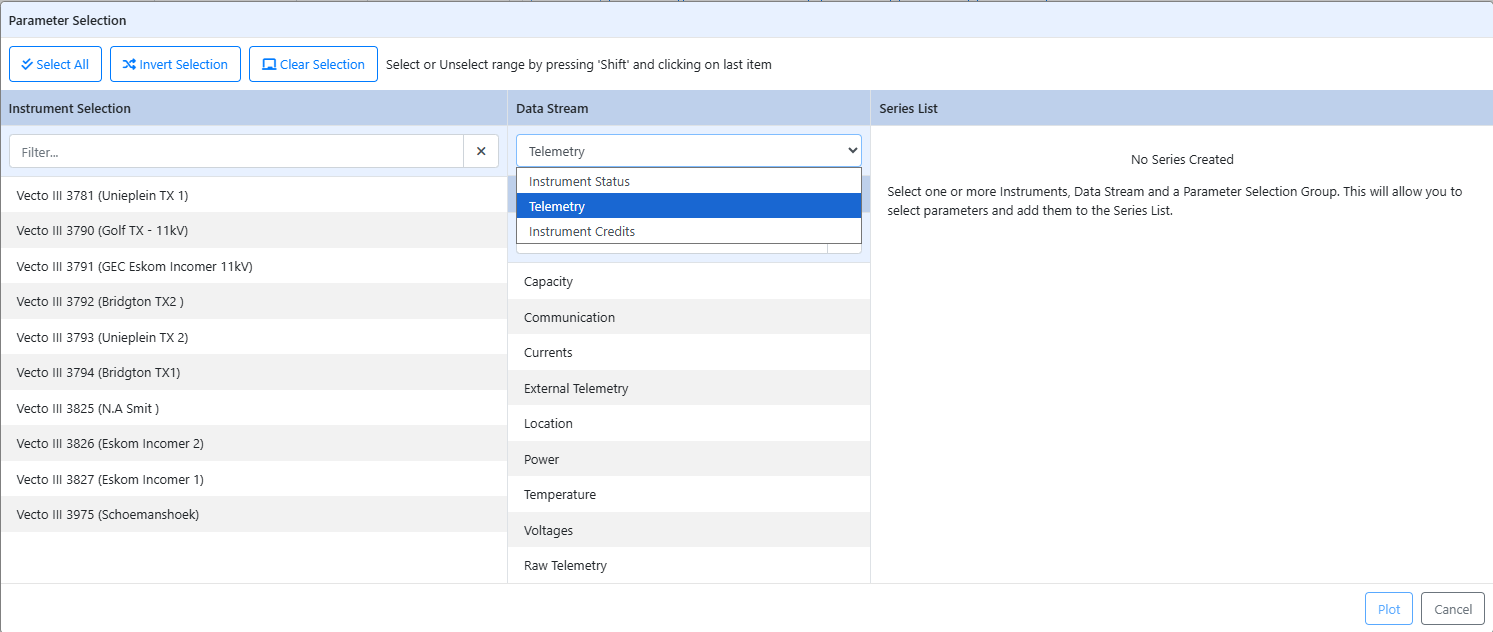Image resolution: width=1493 pixels, height=632 pixels.
Task: Select Vecto III 3790 (Golf TX - 11kV)
Action: pyautogui.click(x=254, y=230)
